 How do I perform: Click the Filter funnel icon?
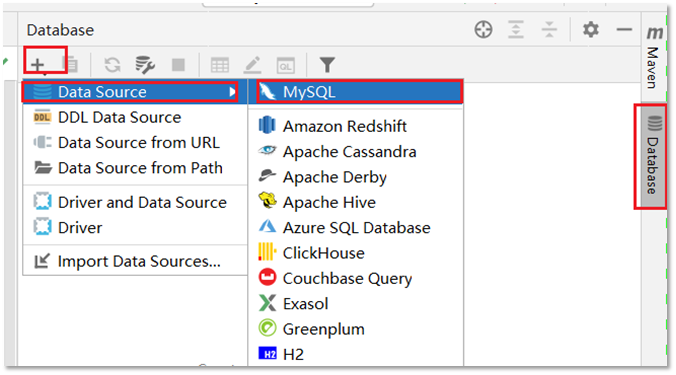327,65
